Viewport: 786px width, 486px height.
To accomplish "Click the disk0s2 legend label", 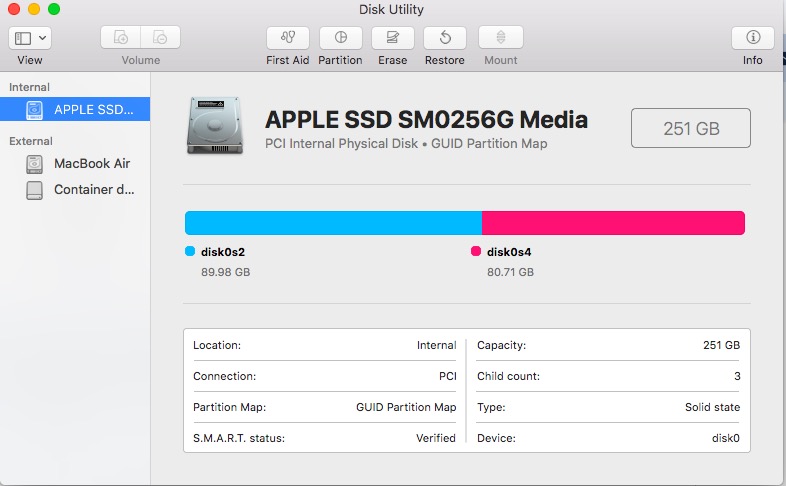I will click(223, 252).
